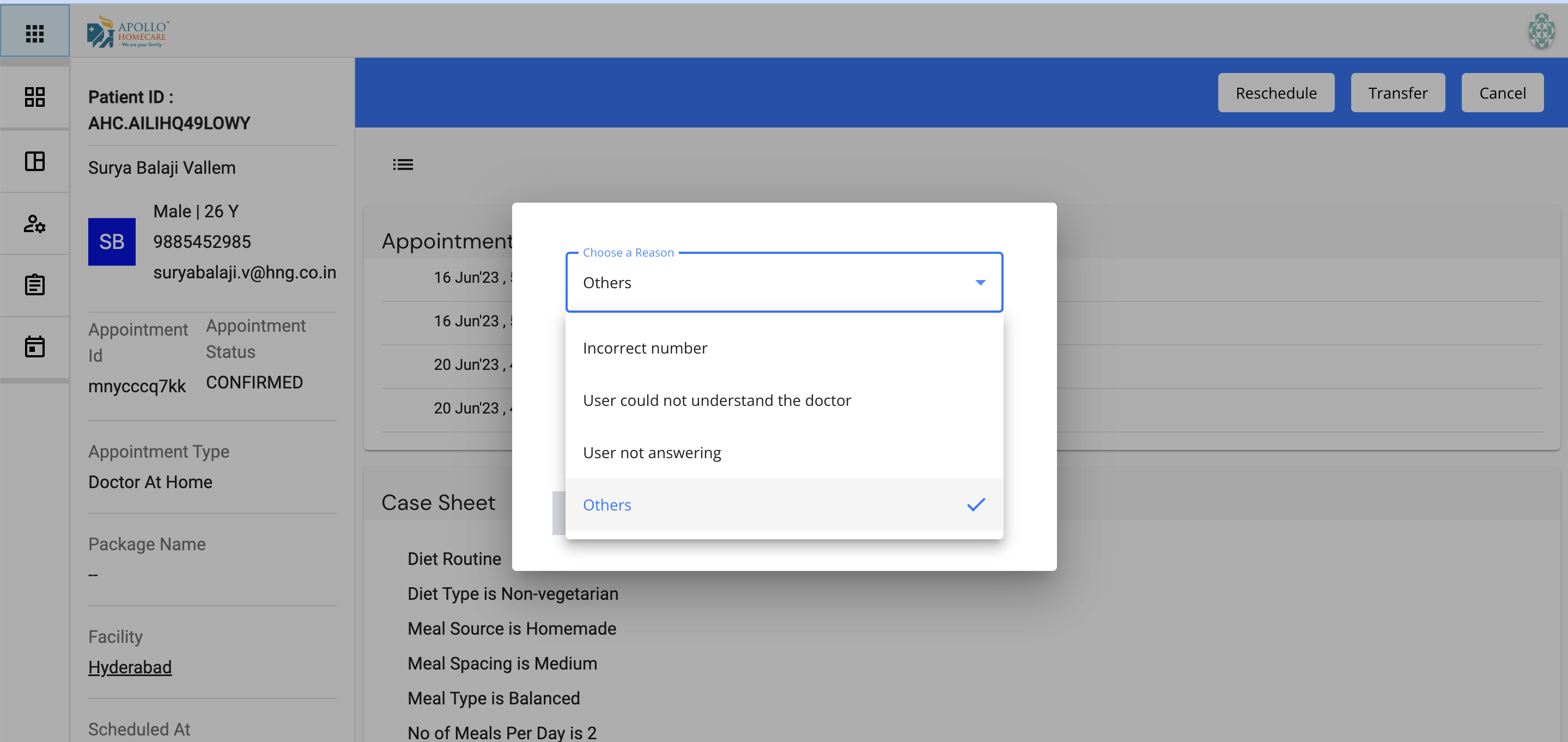The width and height of the screenshot is (1568, 742).
Task: Select Incorrect number option
Action: (645, 348)
